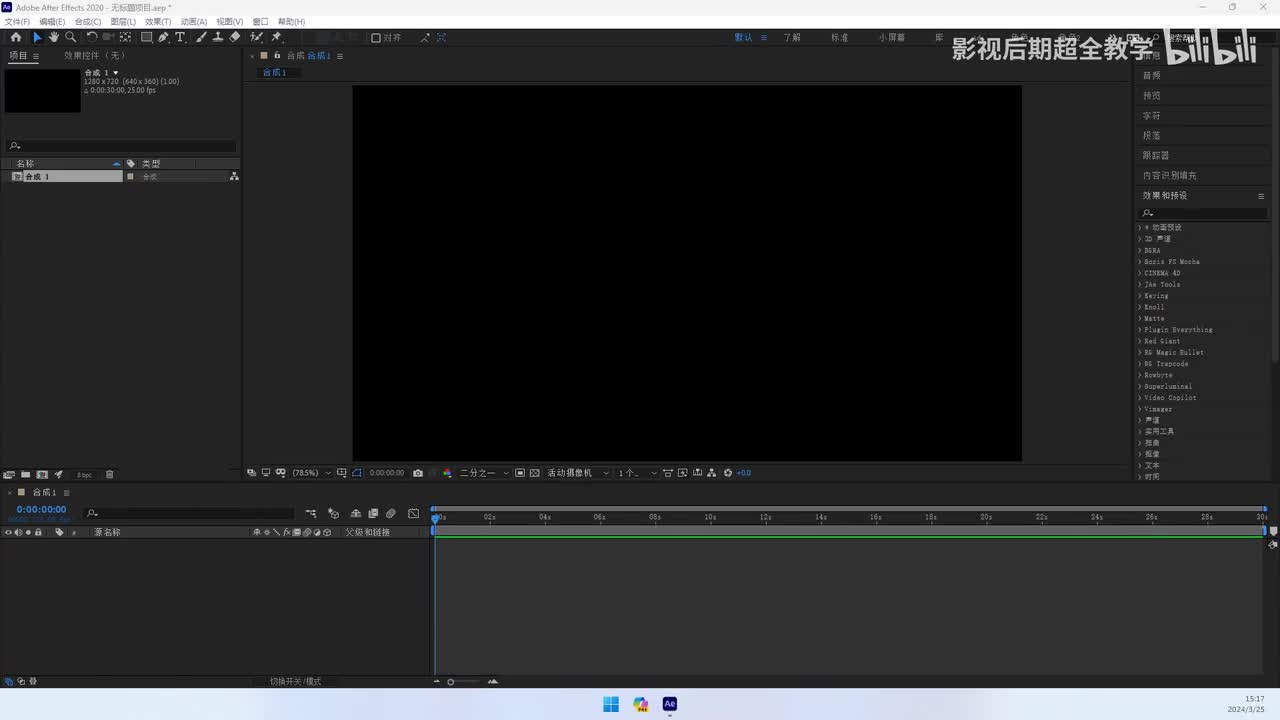Switch to the 标准 workspace
1280x720 pixels.
840,38
